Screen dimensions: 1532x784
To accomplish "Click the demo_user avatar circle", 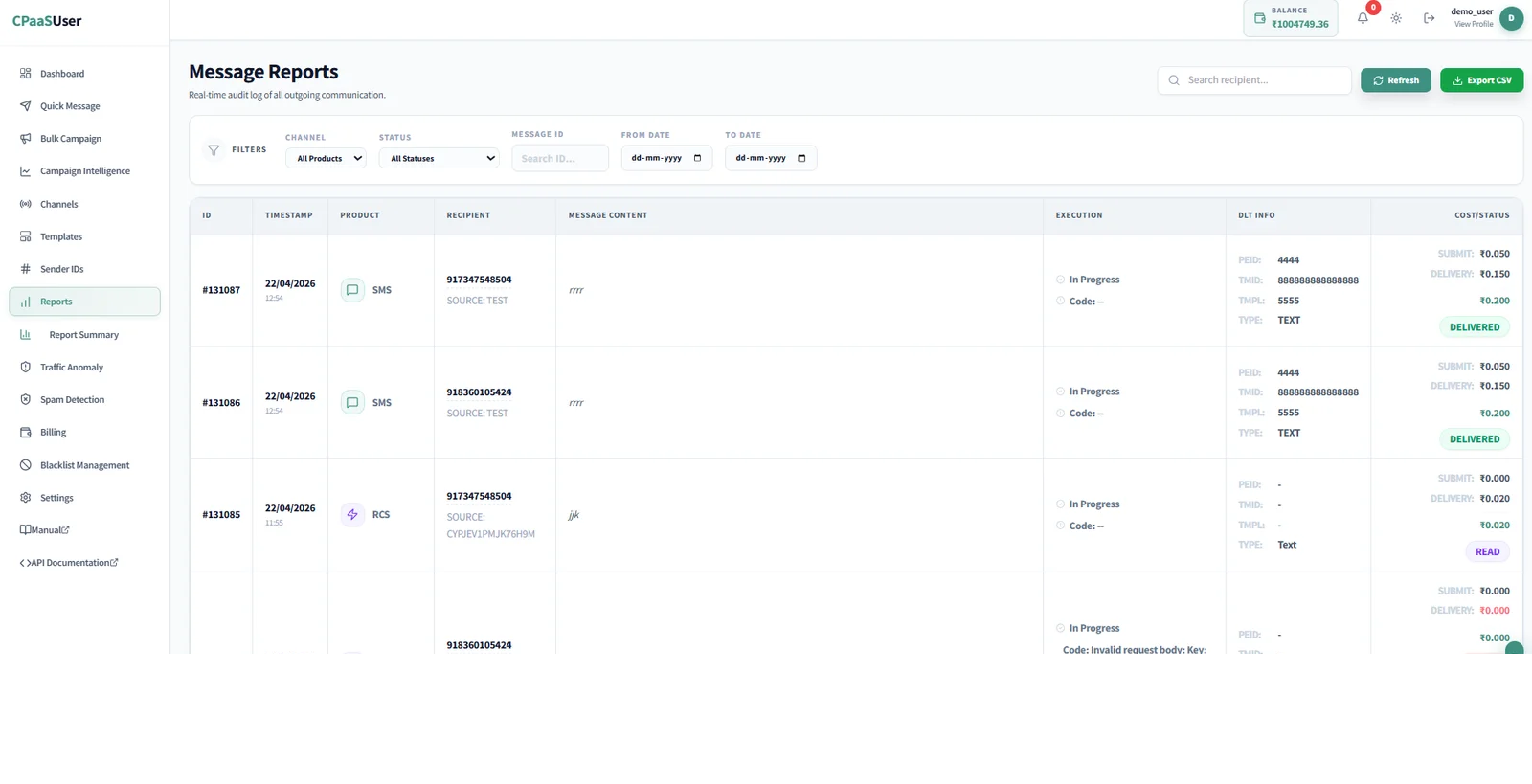I will 1511,18.
